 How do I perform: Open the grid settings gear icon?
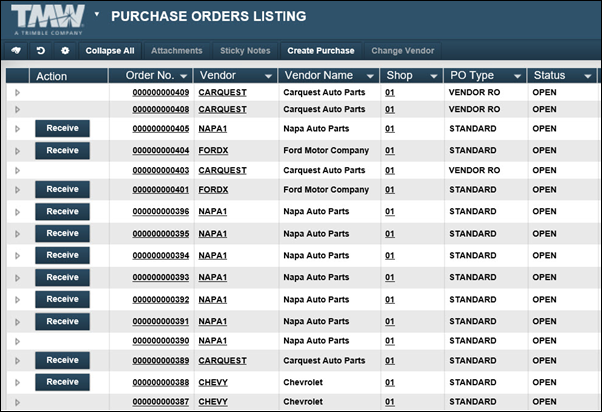point(65,50)
